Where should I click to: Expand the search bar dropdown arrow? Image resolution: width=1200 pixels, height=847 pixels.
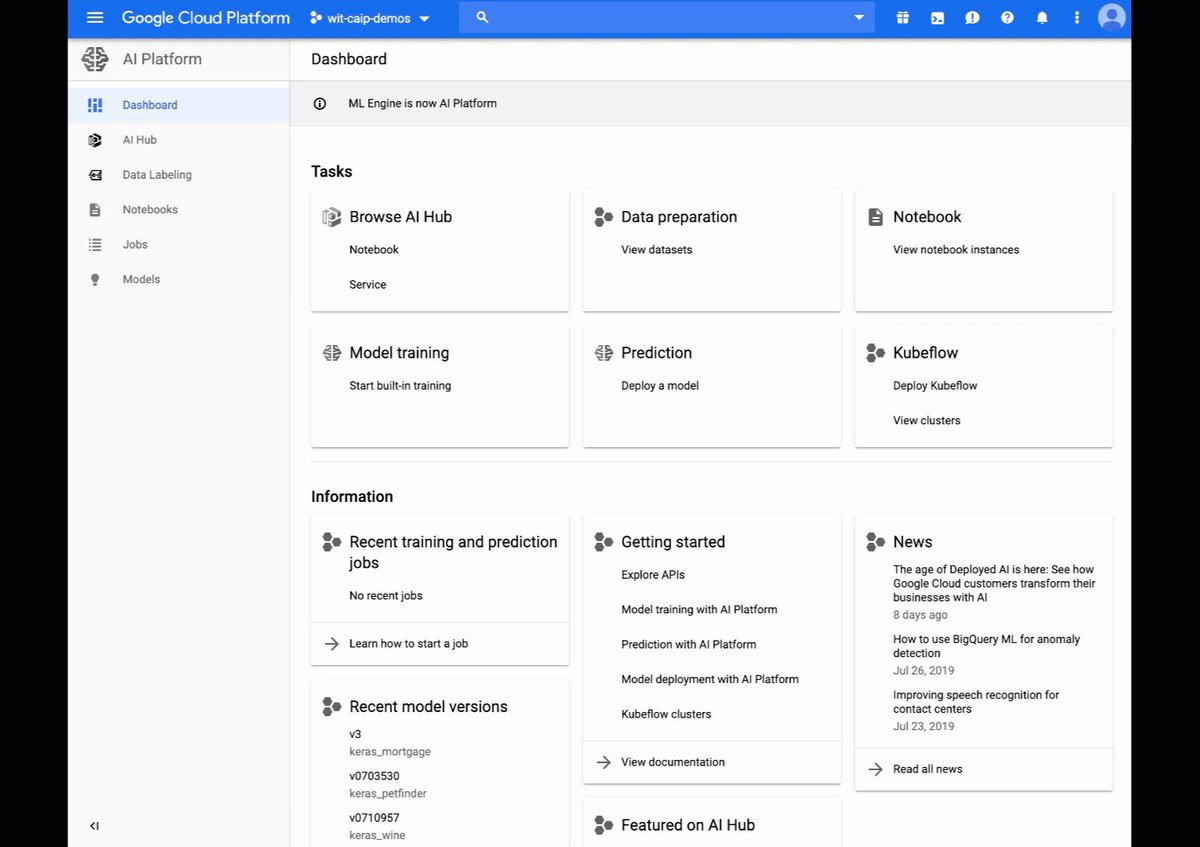(x=859, y=18)
